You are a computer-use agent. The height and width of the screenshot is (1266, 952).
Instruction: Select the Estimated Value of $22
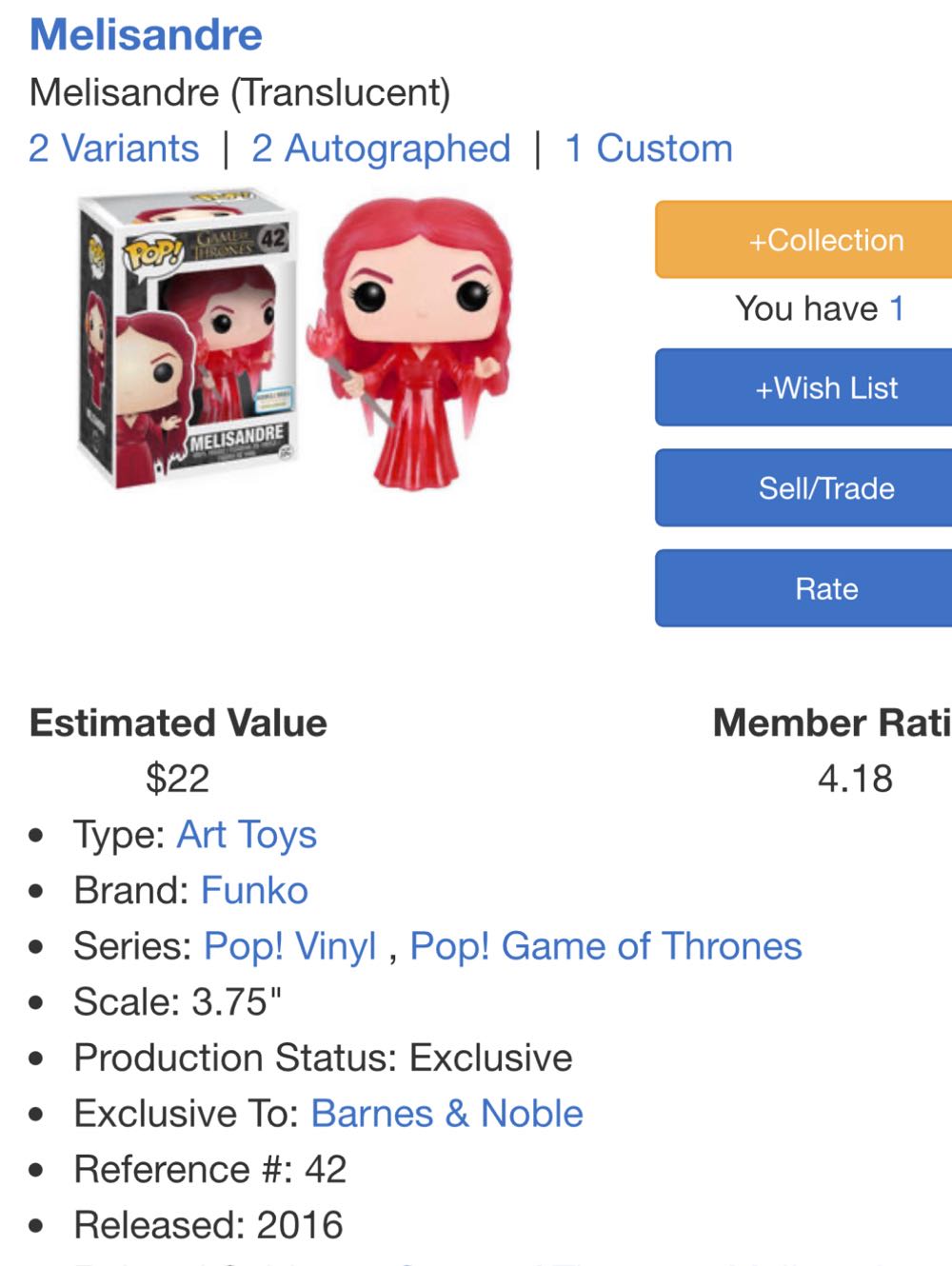click(x=177, y=779)
